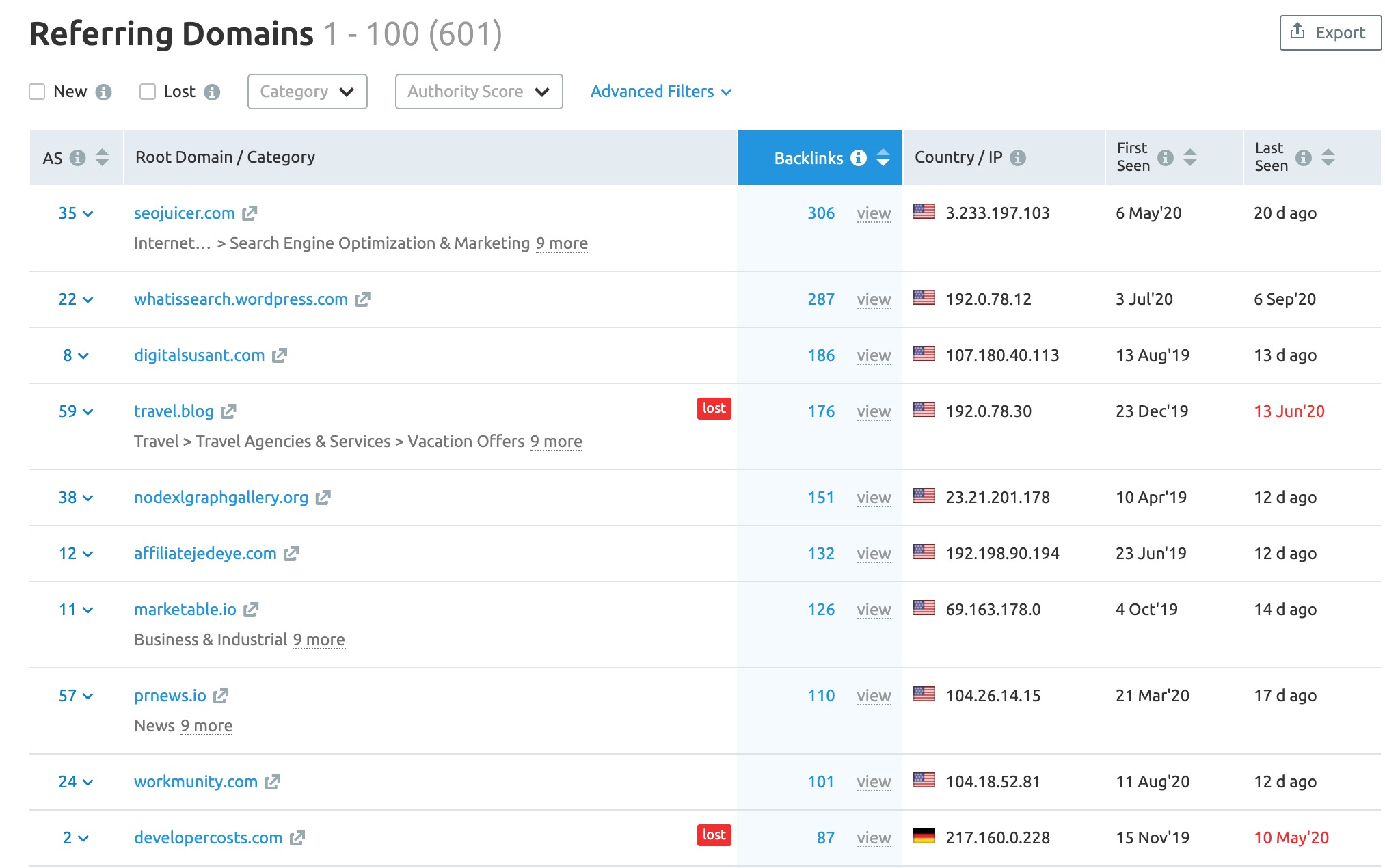1385x868 pixels.
Task: Sort table by Last Seen arrows
Action: [1328, 158]
